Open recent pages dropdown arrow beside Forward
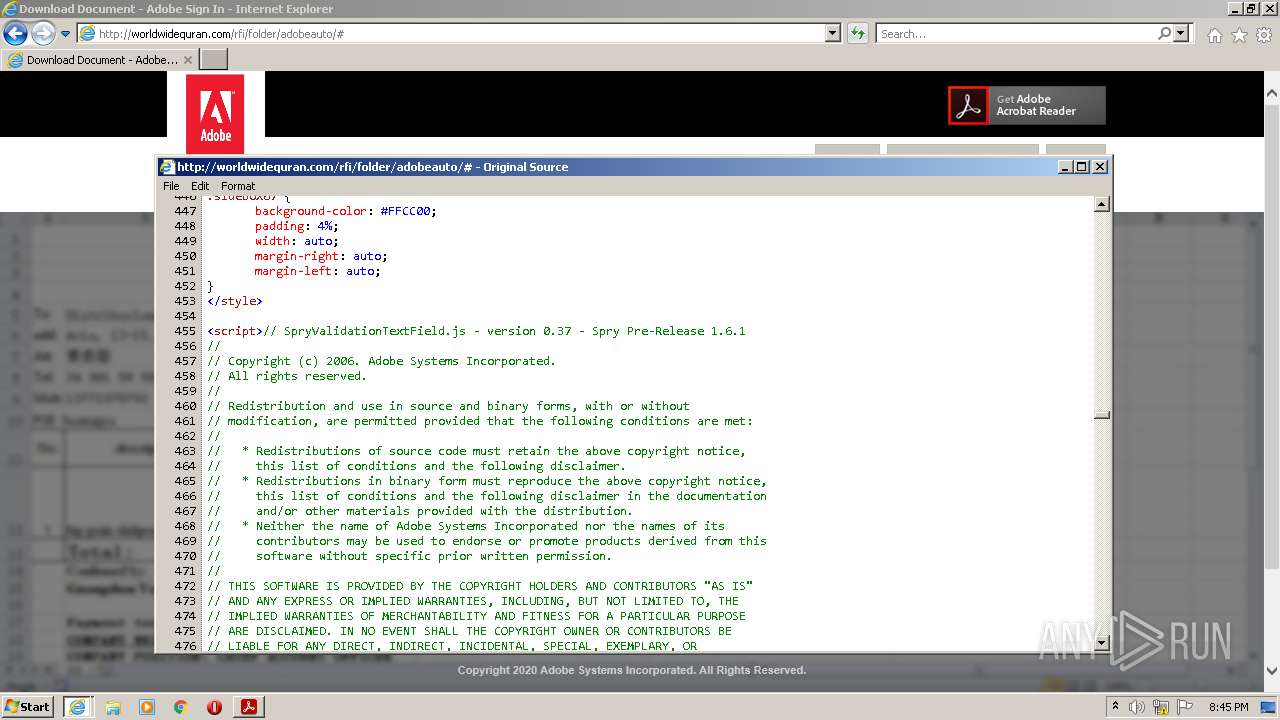 click(65, 34)
